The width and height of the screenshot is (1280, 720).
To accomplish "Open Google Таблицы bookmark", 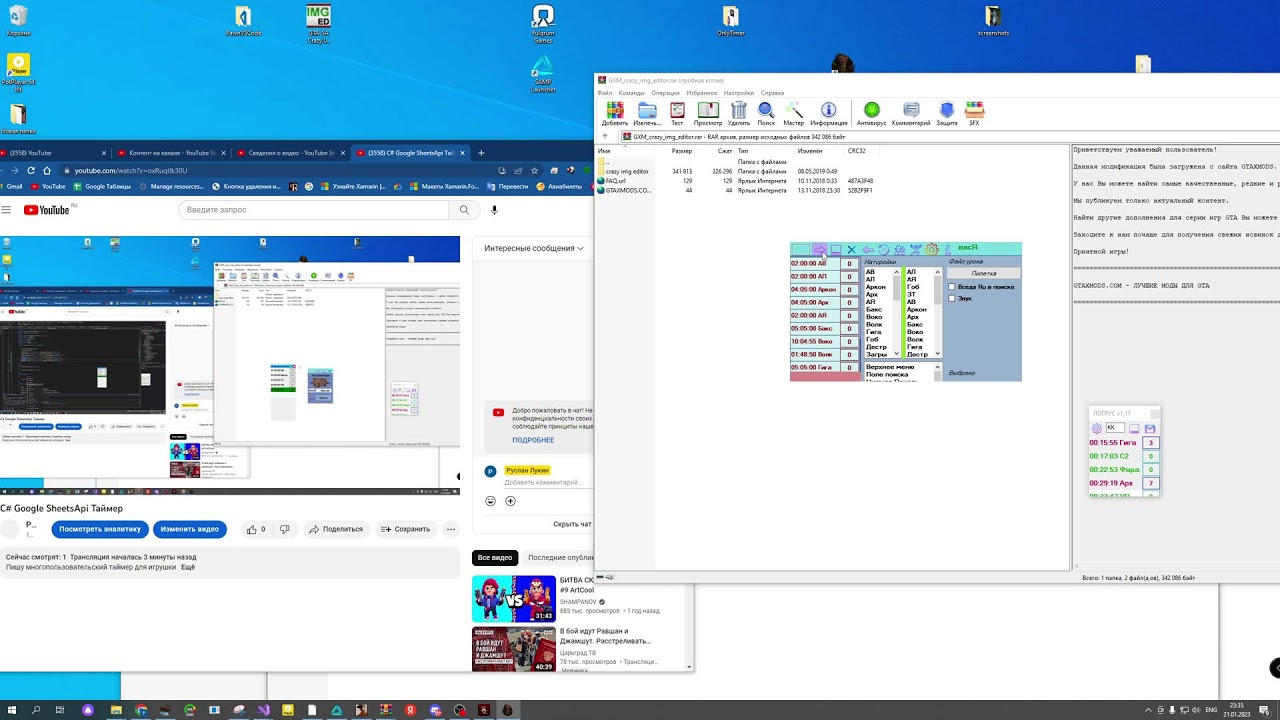I will pos(101,186).
